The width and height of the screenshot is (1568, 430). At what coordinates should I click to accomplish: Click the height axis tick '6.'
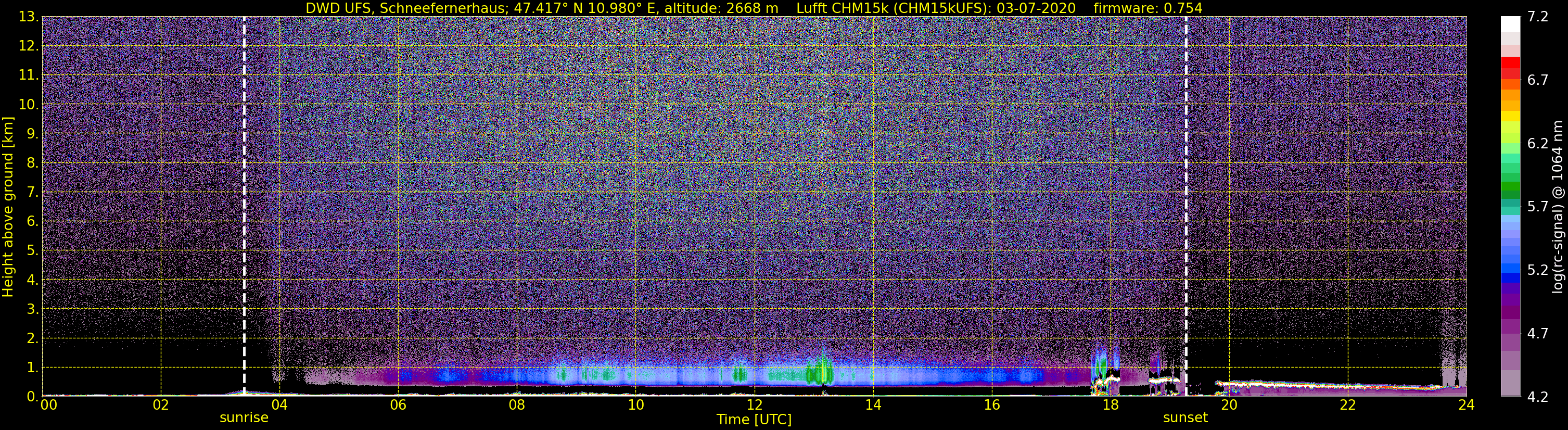[32, 222]
